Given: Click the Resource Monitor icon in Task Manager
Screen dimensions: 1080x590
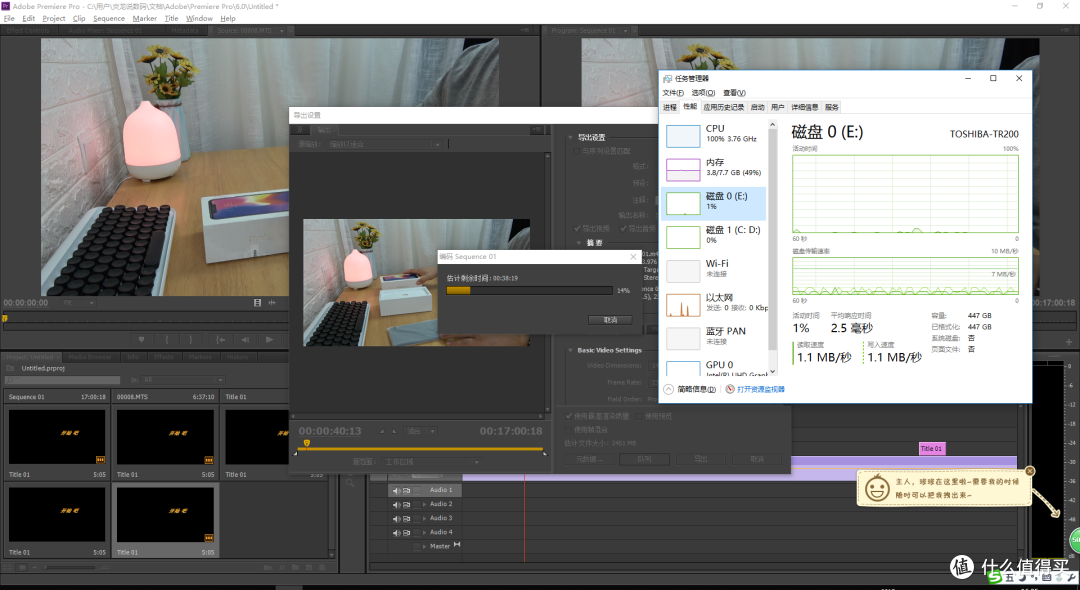Looking at the screenshot, I should [x=729, y=389].
